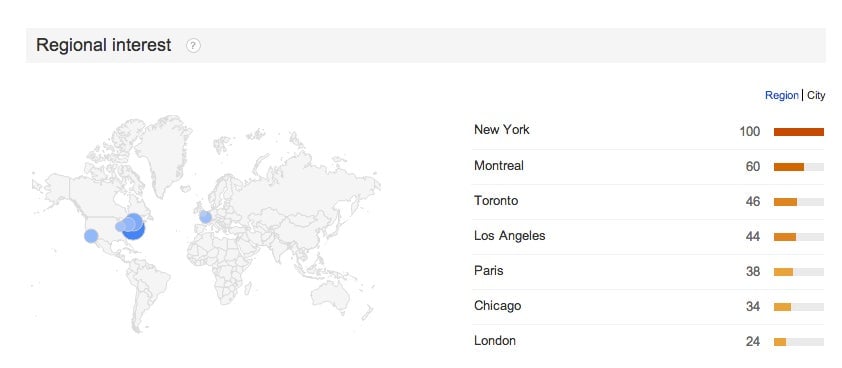842x368 pixels.
Task: Click the question mark help icon
Action: pyautogui.click(x=193, y=46)
